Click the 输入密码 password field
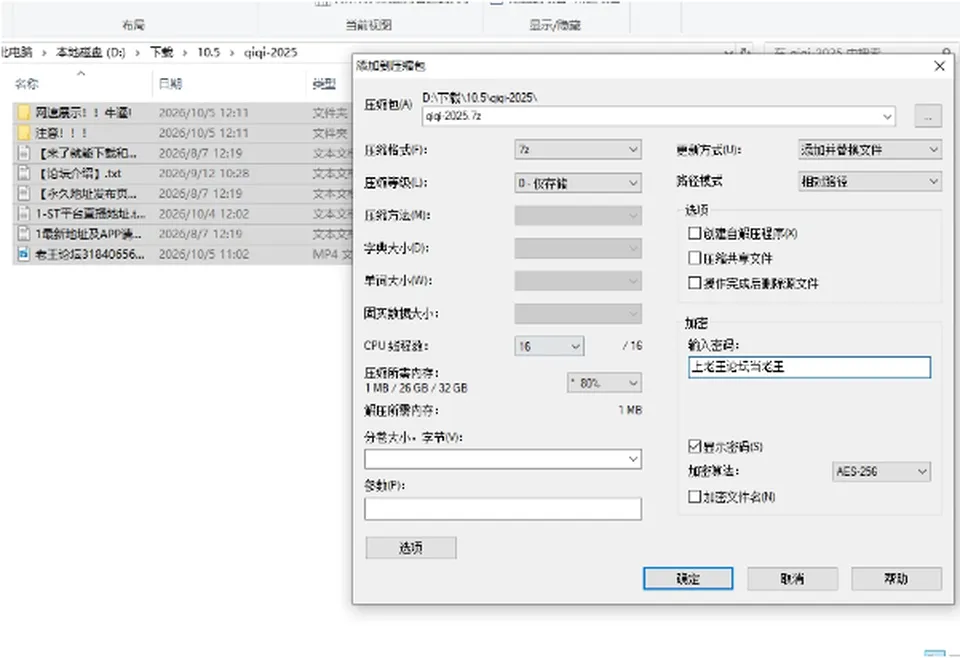 (x=809, y=367)
